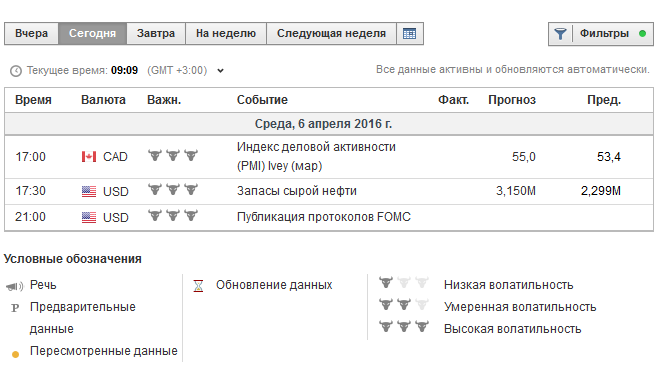Open Публикация протоколов FOMC event
663x379 pixels.
324,217
